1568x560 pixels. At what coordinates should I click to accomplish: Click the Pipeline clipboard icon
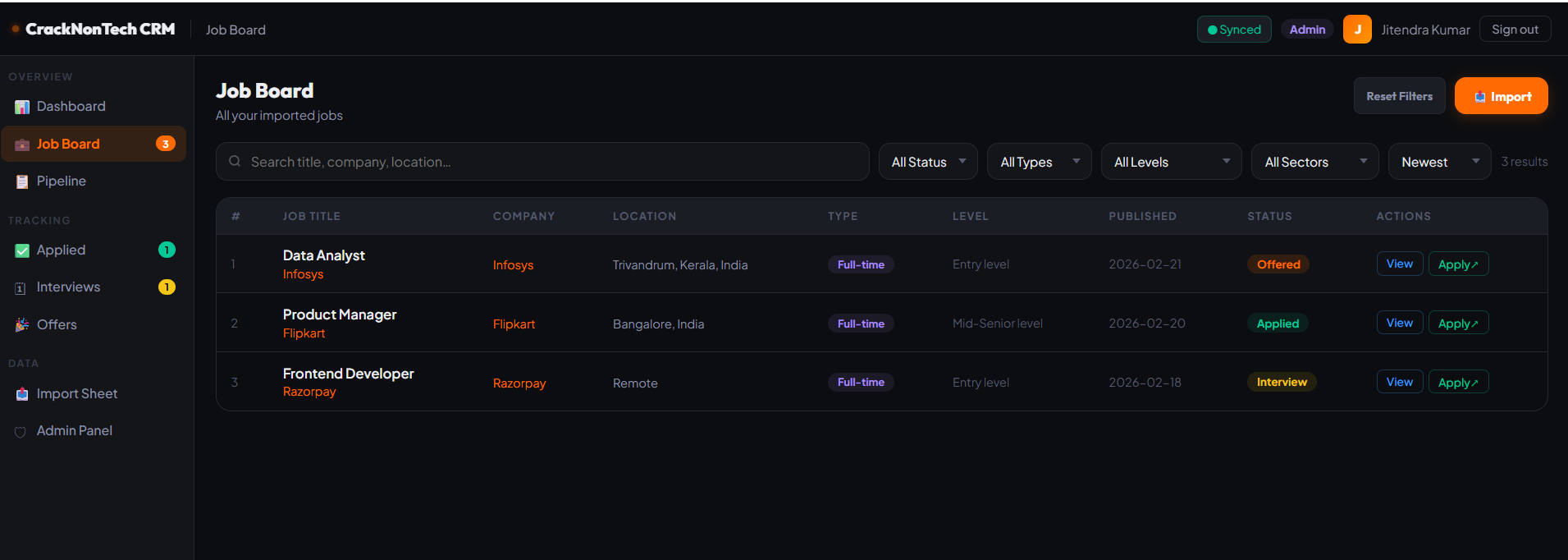tap(22, 181)
